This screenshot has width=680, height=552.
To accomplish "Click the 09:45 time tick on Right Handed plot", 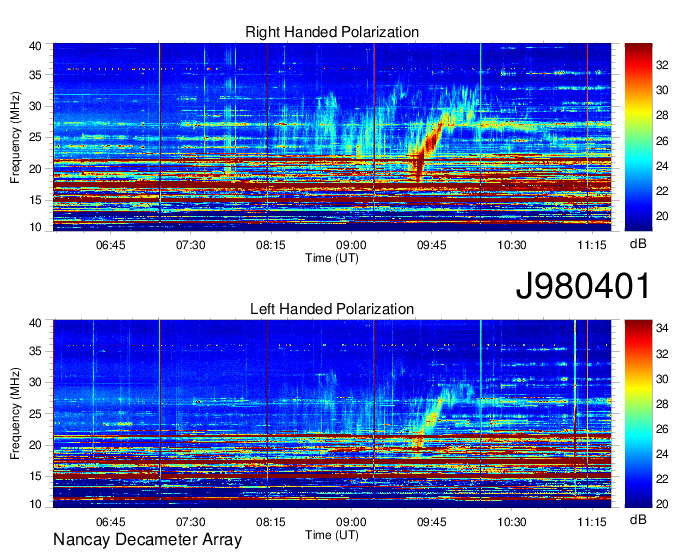I will [x=432, y=245].
